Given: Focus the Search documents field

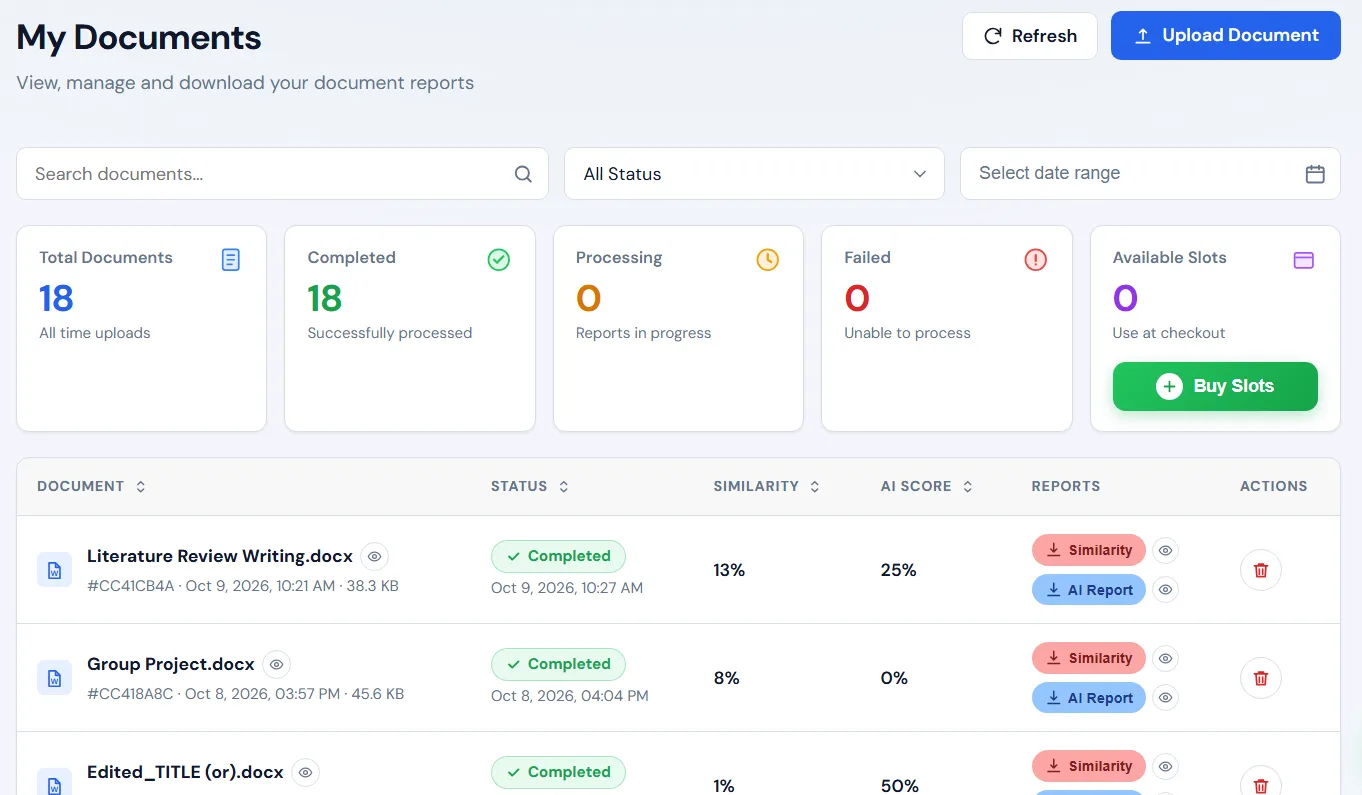Looking at the screenshot, I should [x=282, y=174].
